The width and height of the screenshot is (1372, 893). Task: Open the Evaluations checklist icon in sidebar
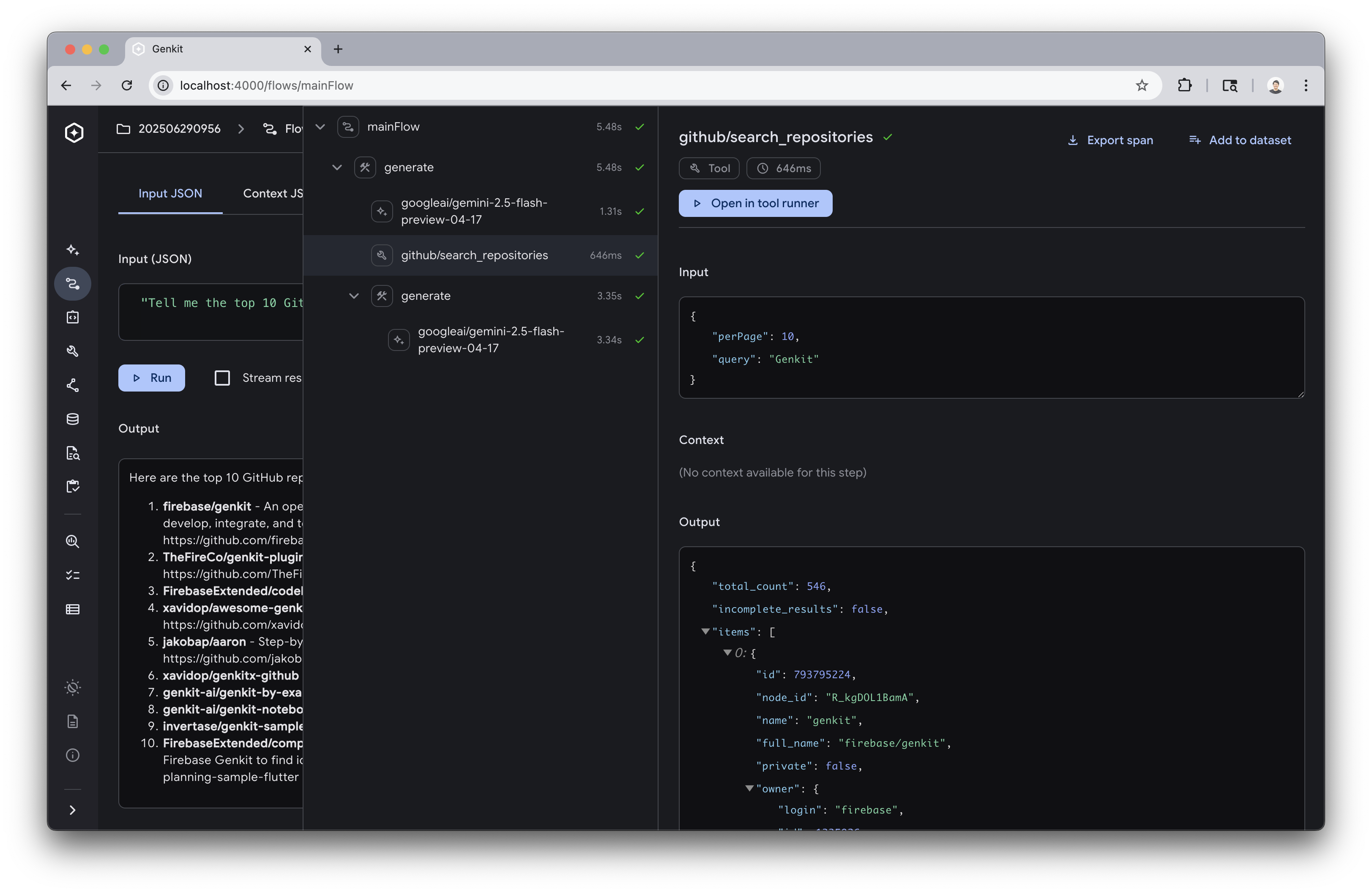[x=73, y=575]
